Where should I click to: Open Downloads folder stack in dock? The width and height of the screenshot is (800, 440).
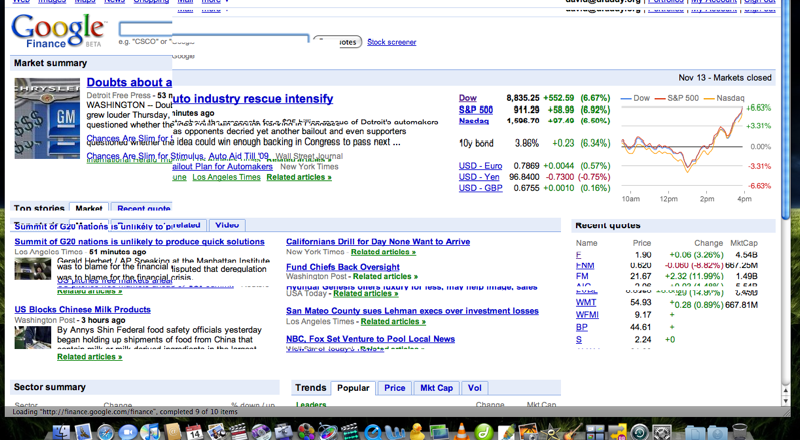717,433
